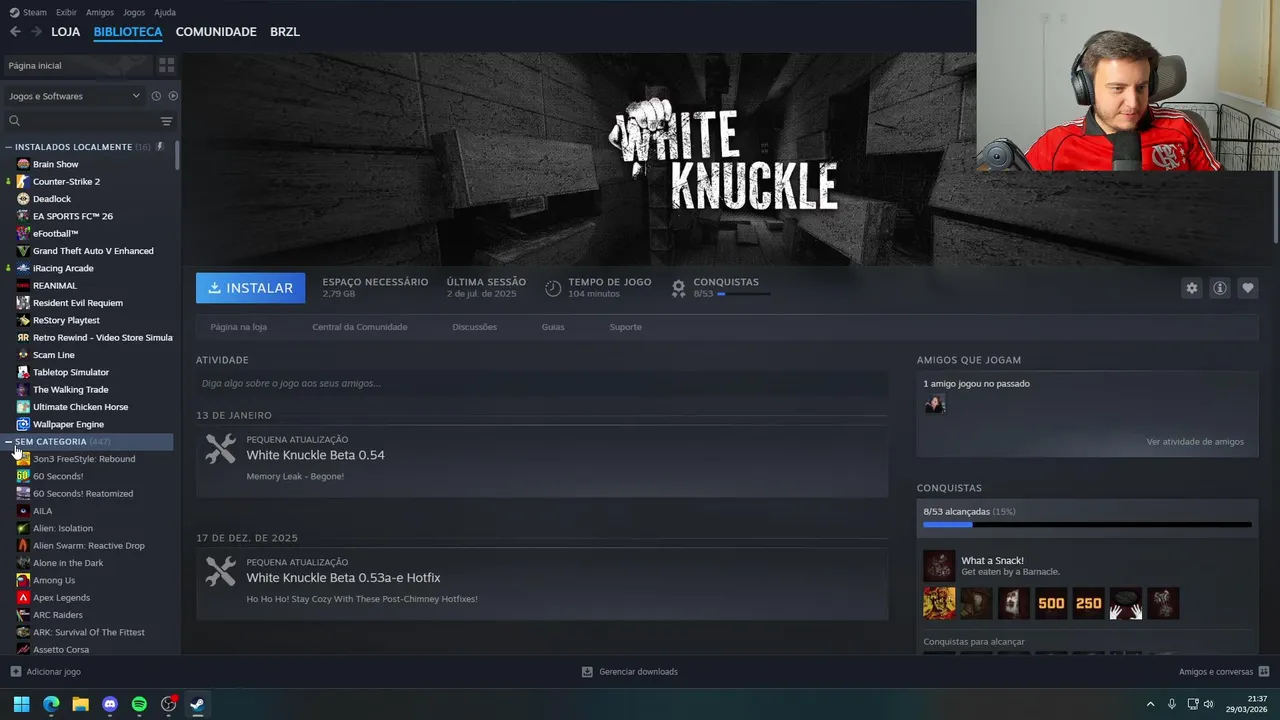Open Página na loja link

(238, 327)
